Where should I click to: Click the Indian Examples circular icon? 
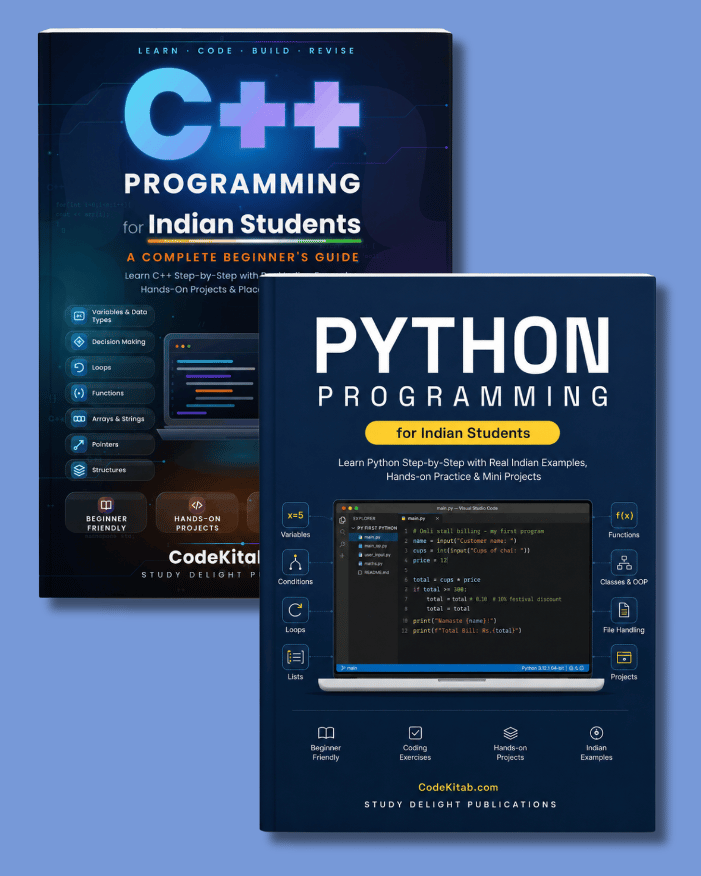pyautogui.click(x=596, y=732)
